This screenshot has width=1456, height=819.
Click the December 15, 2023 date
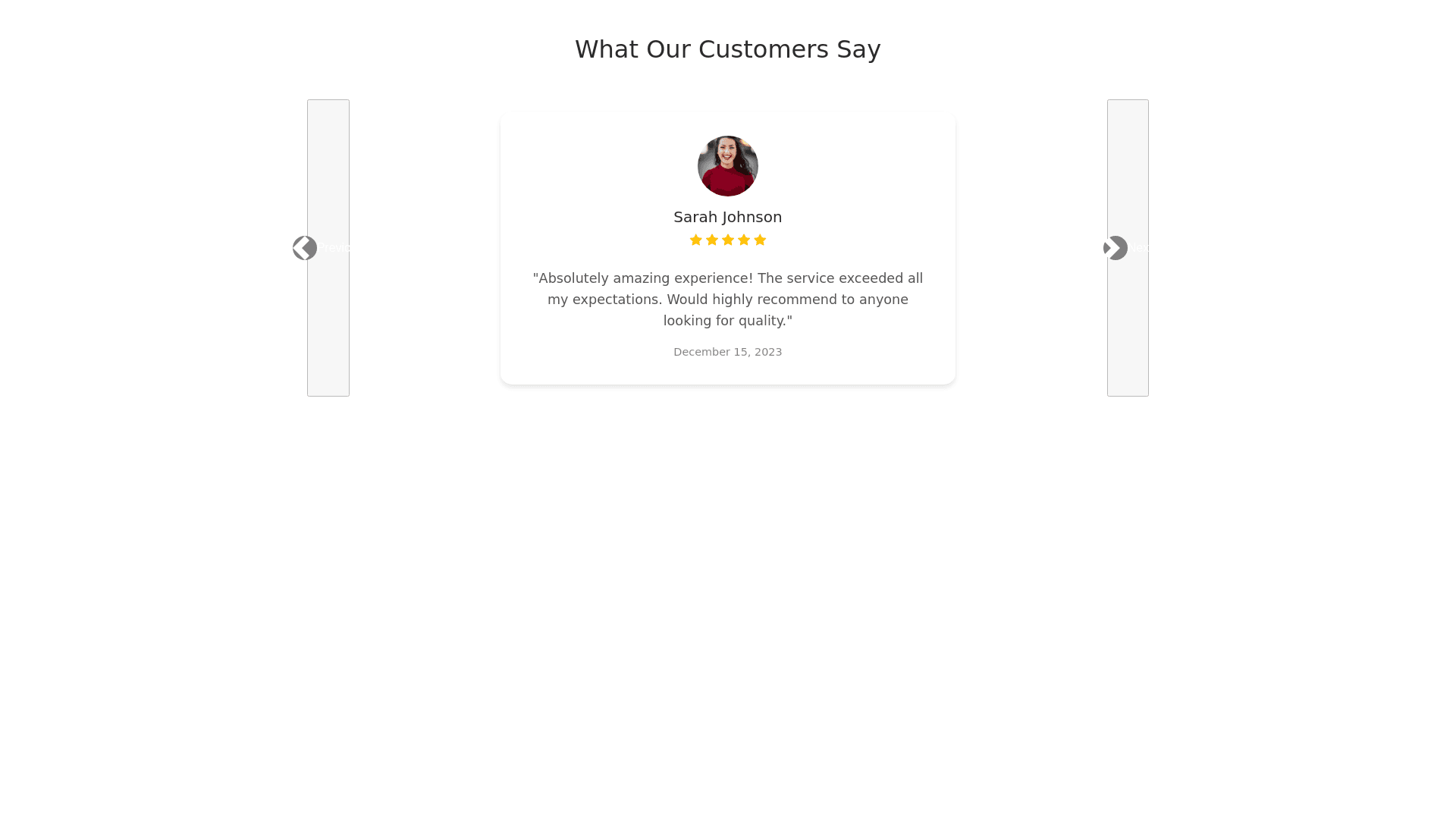(x=728, y=352)
